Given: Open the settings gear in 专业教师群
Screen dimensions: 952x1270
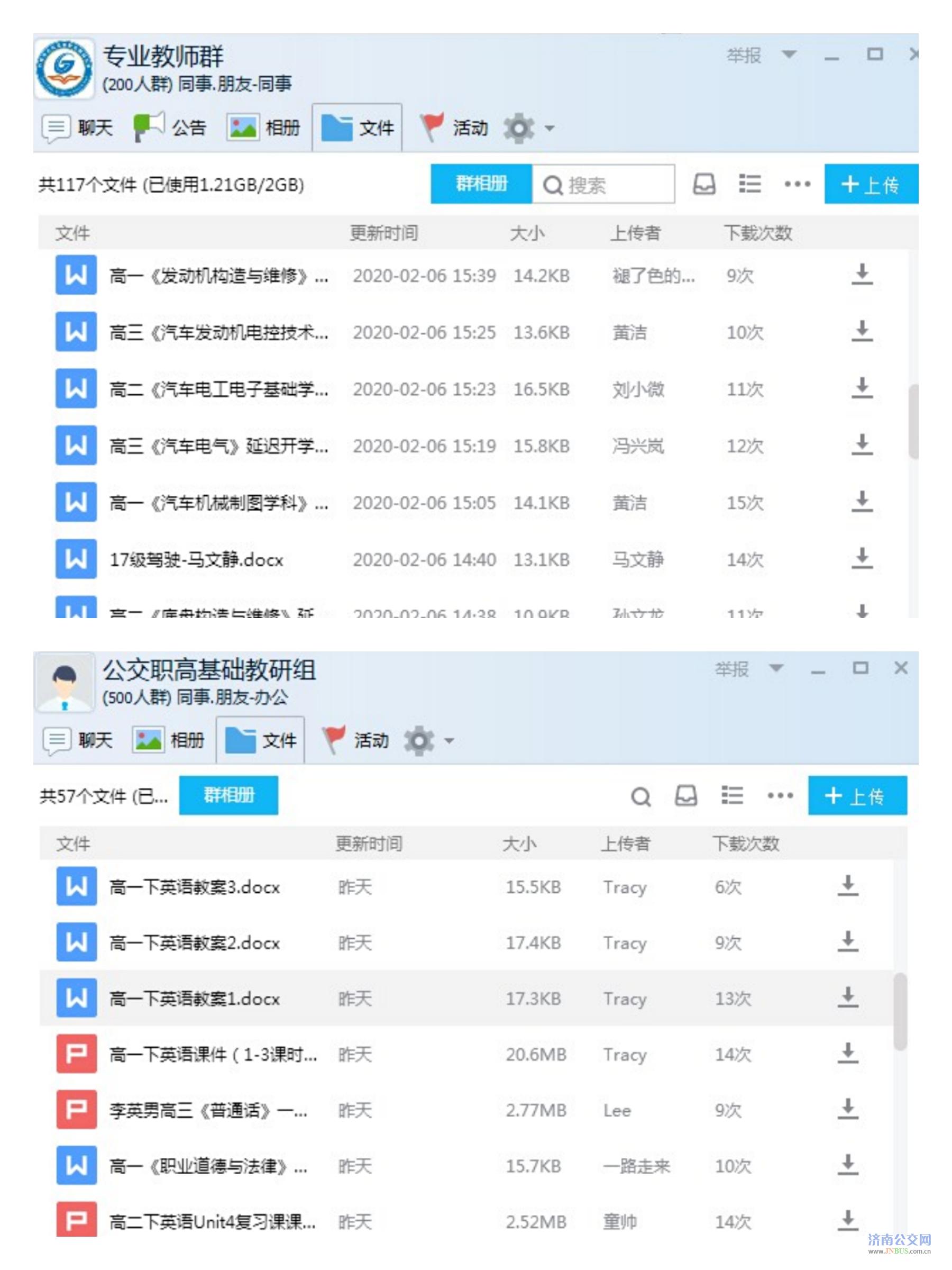Looking at the screenshot, I should pos(518,128).
